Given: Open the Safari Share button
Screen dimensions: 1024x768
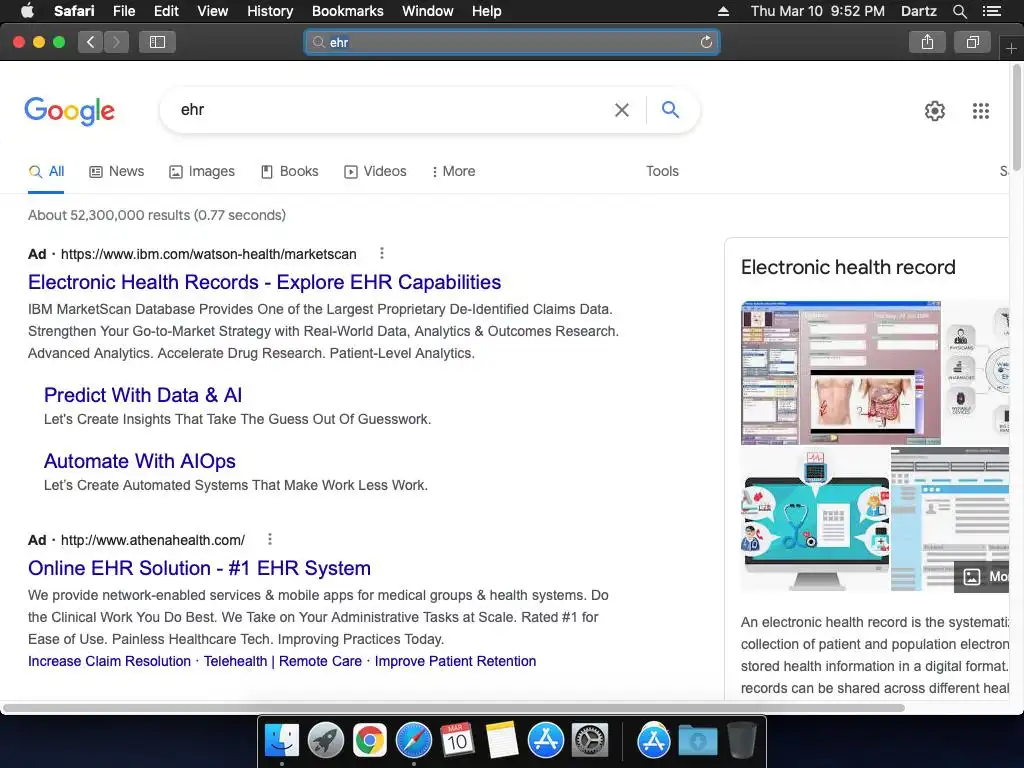Looking at the screenshot, I should coord(927,42).
